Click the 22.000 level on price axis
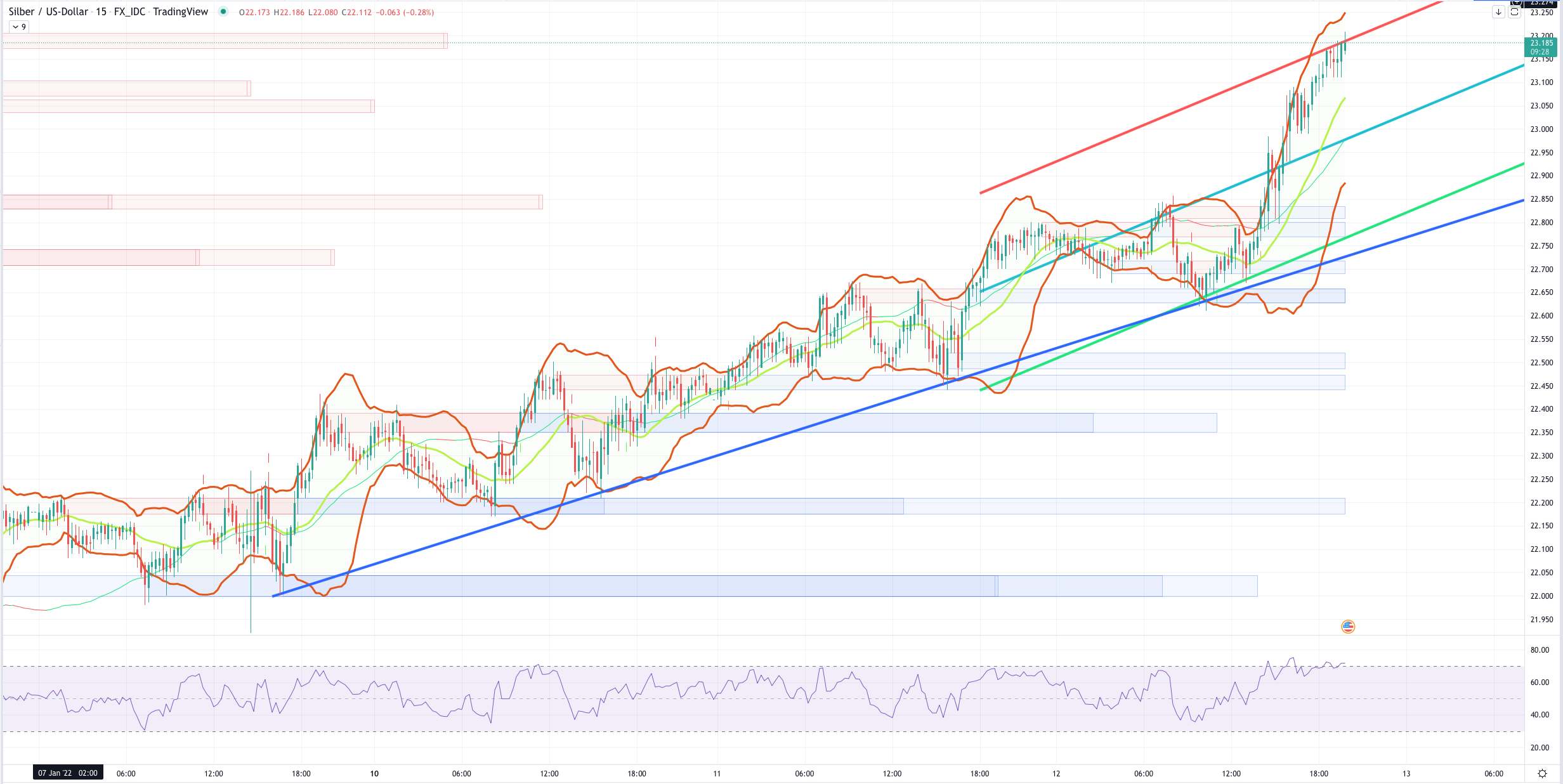The image size is (1563, 784). coord(1541,596)
